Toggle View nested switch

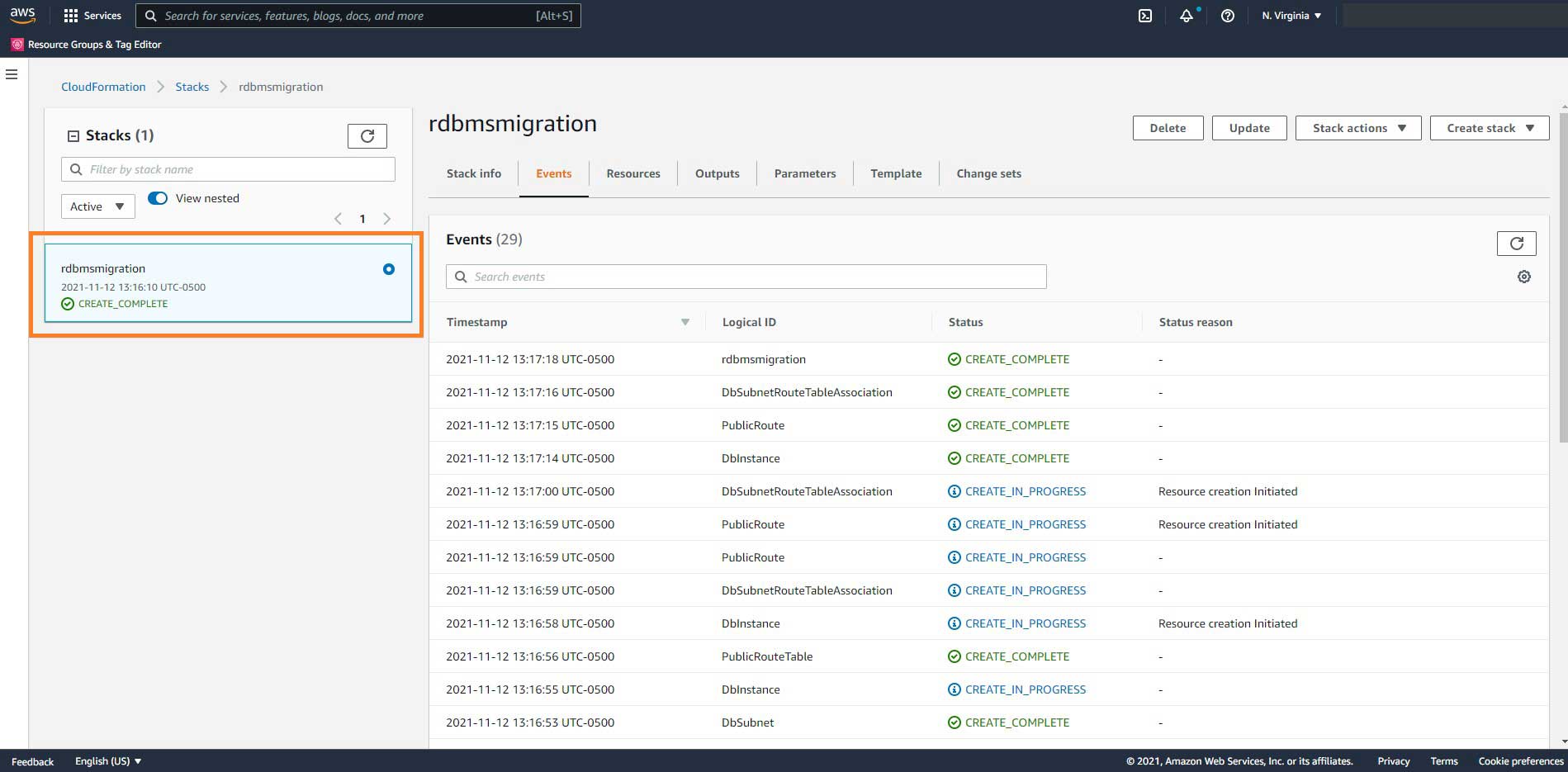(x=158, y=198)
